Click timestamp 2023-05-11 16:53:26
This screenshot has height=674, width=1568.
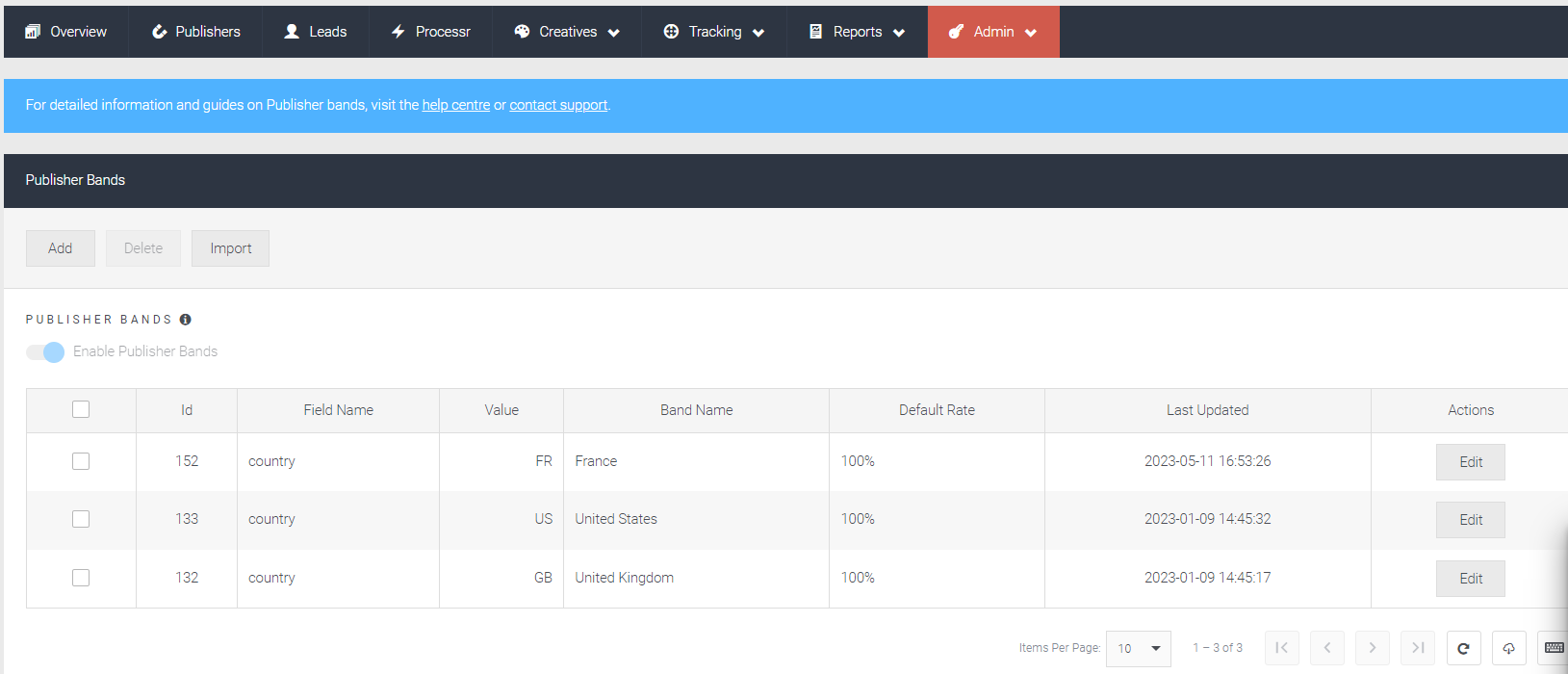click(x=1208, y=461)
